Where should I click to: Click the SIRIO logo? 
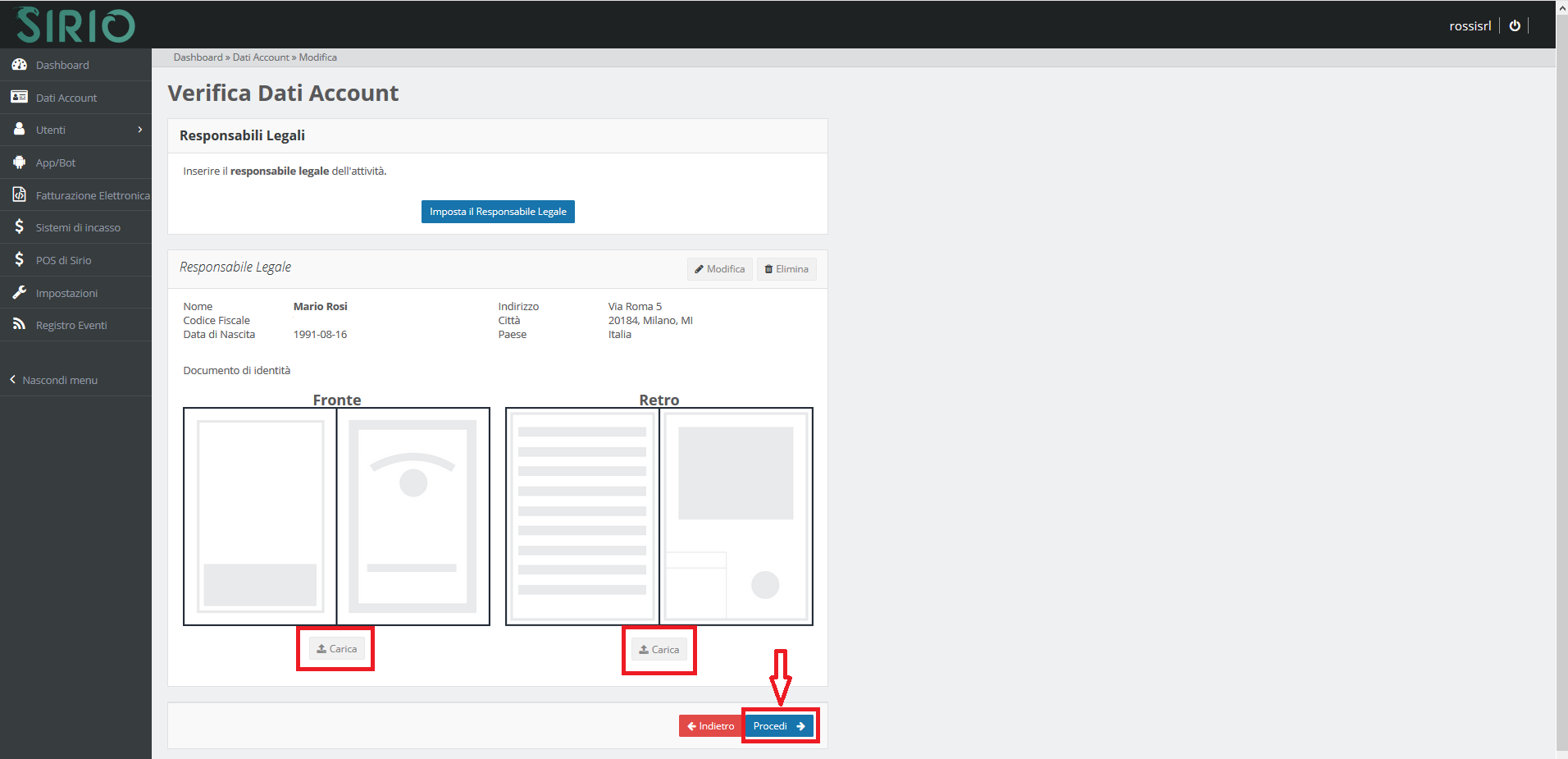pos(75,25)
